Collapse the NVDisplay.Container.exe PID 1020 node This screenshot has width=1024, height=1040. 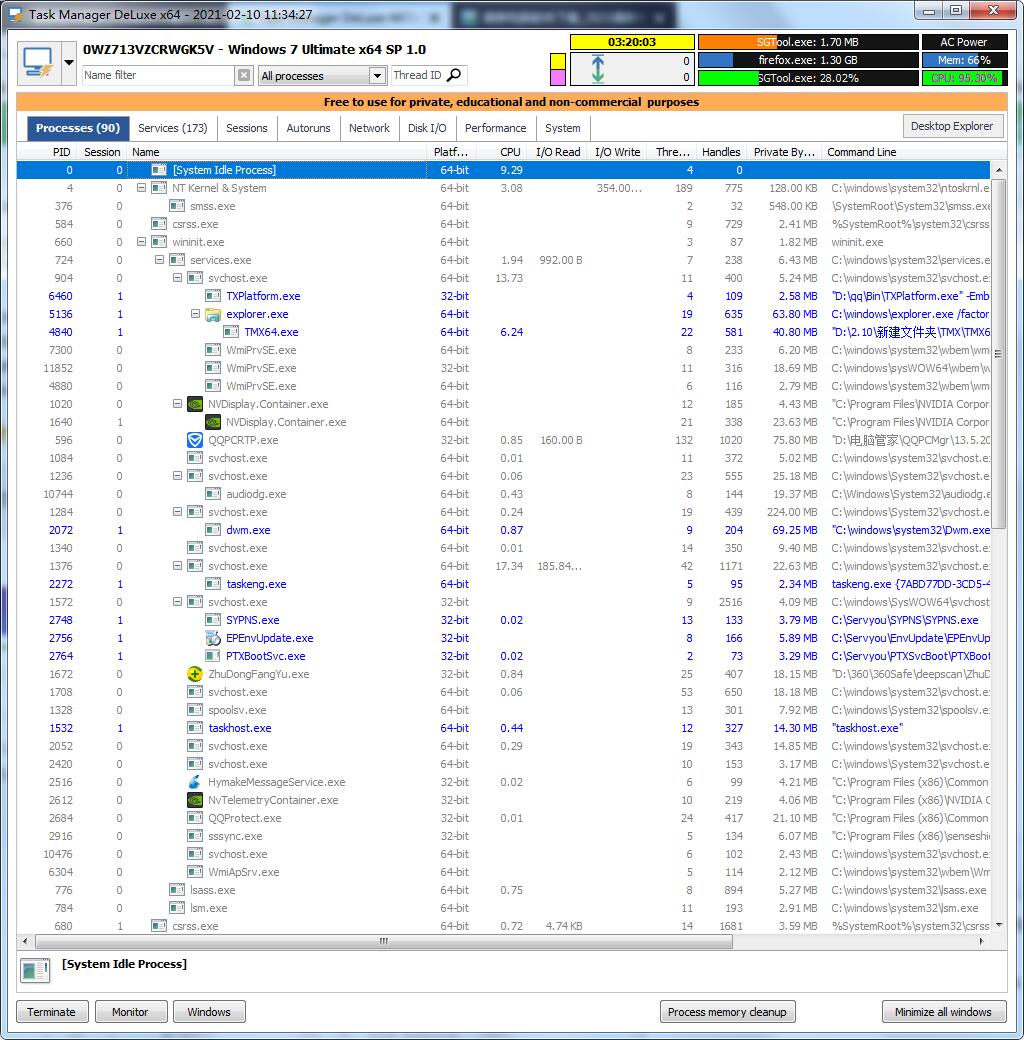177,403
